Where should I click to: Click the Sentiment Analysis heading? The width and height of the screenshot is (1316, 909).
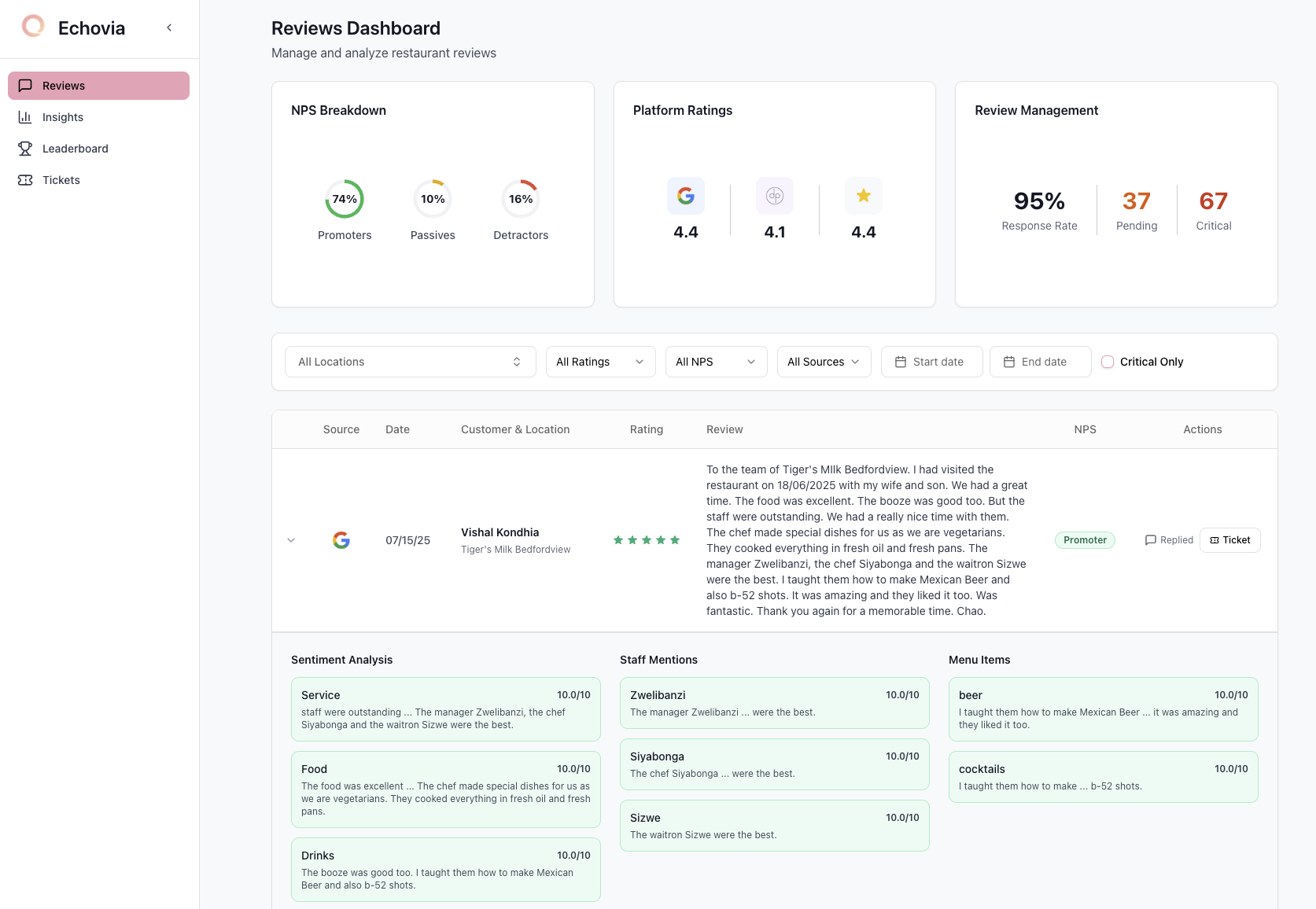click(x=341, y=660)
